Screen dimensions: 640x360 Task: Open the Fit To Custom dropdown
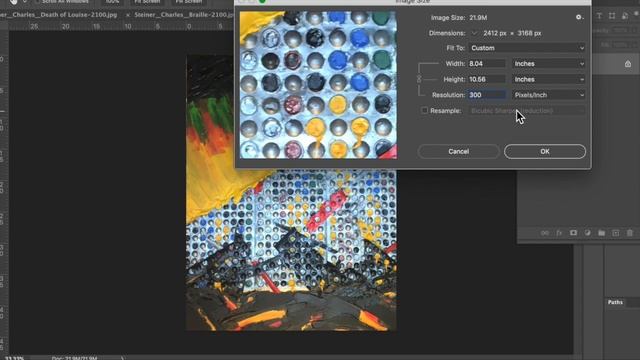tap(527, 48)
